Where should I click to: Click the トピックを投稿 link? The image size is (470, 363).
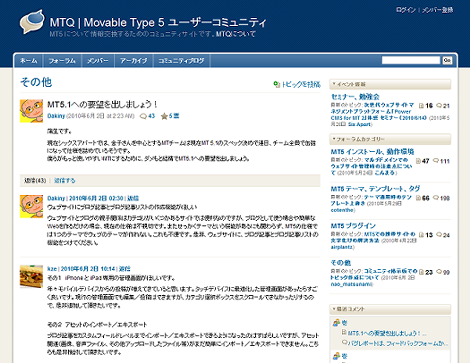tap(301, 84)
